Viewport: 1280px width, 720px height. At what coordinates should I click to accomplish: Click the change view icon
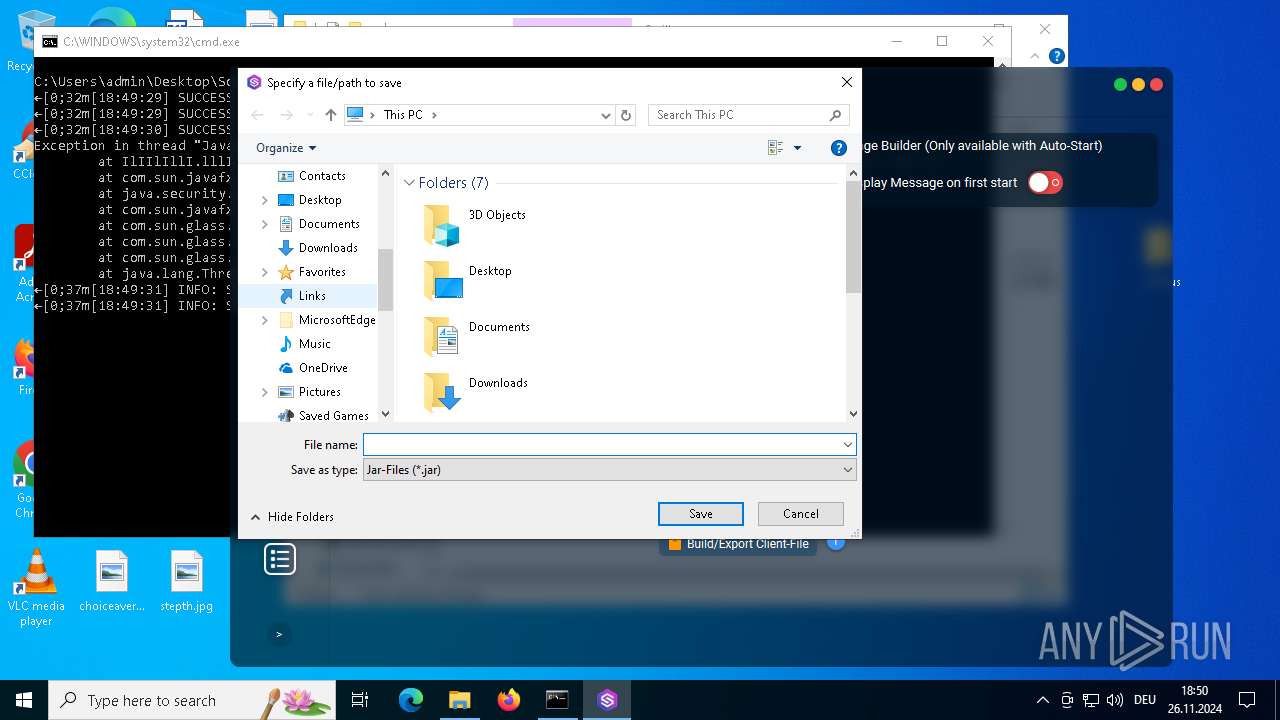point(776,148)
